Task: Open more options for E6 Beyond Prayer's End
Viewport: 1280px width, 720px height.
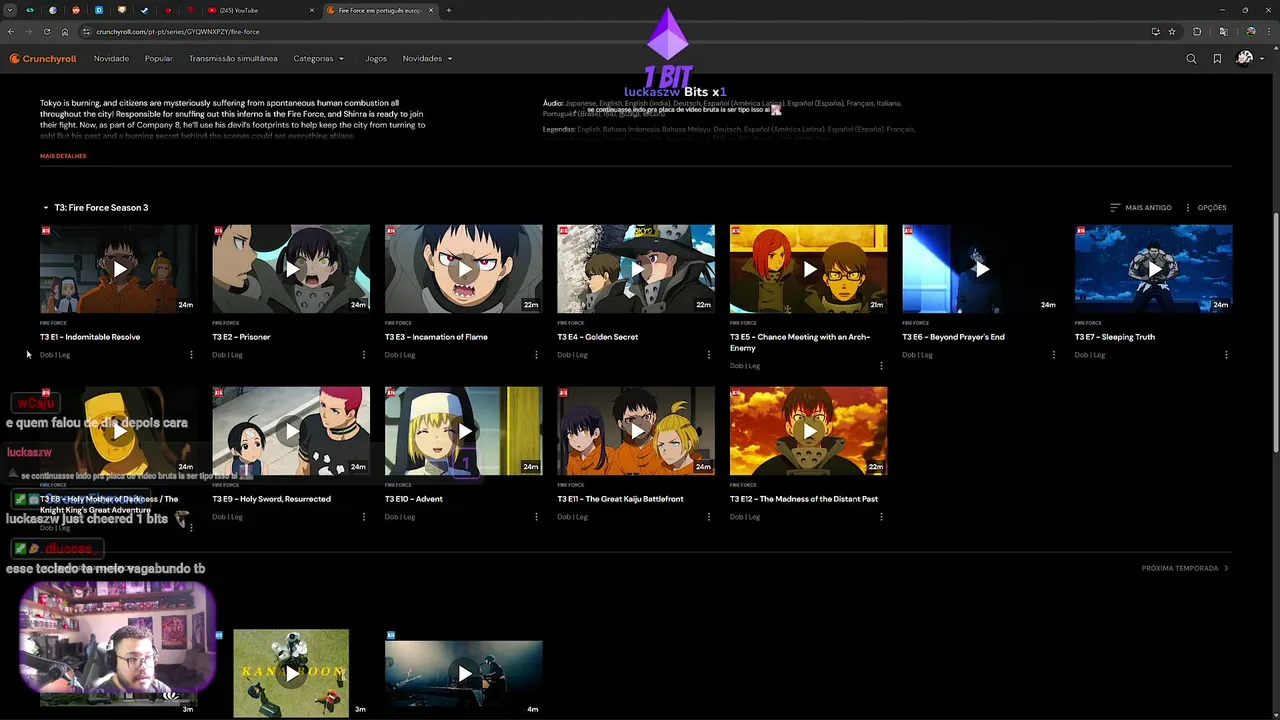Action: [x=1053, y=355]
